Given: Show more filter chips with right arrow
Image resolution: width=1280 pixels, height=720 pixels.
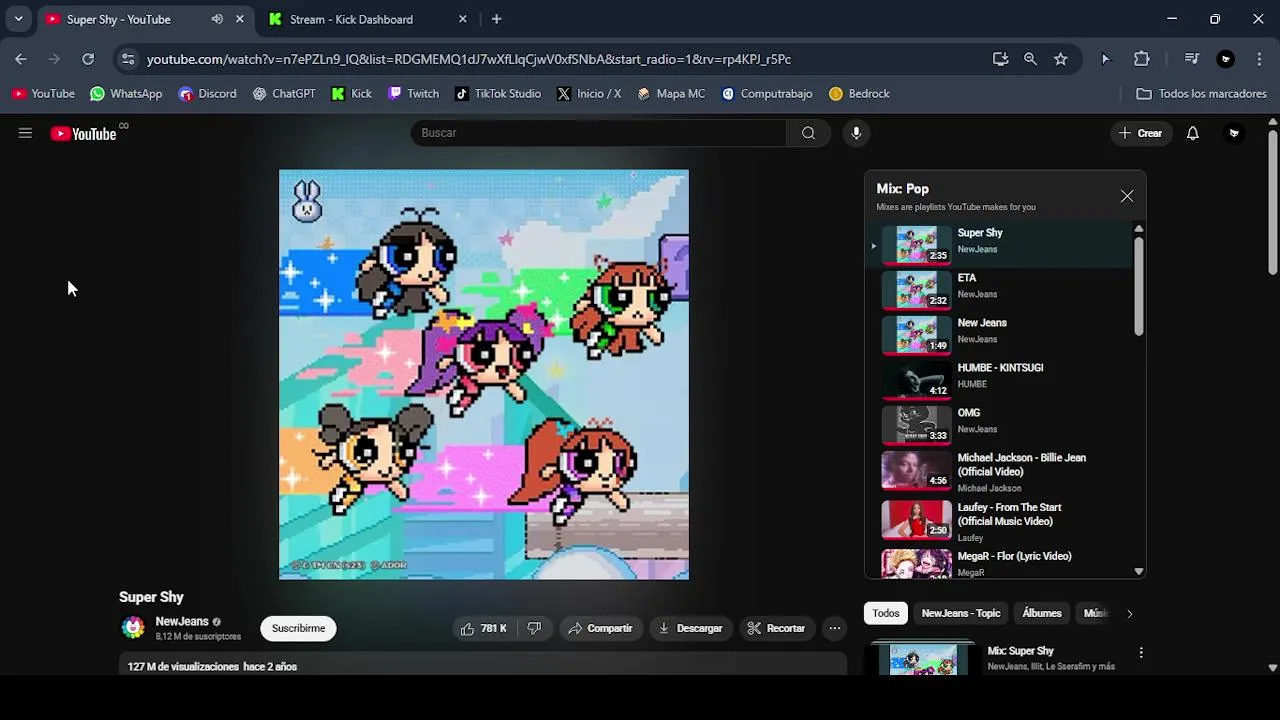Looking at the screenshot, I should tap(1129, 613).
